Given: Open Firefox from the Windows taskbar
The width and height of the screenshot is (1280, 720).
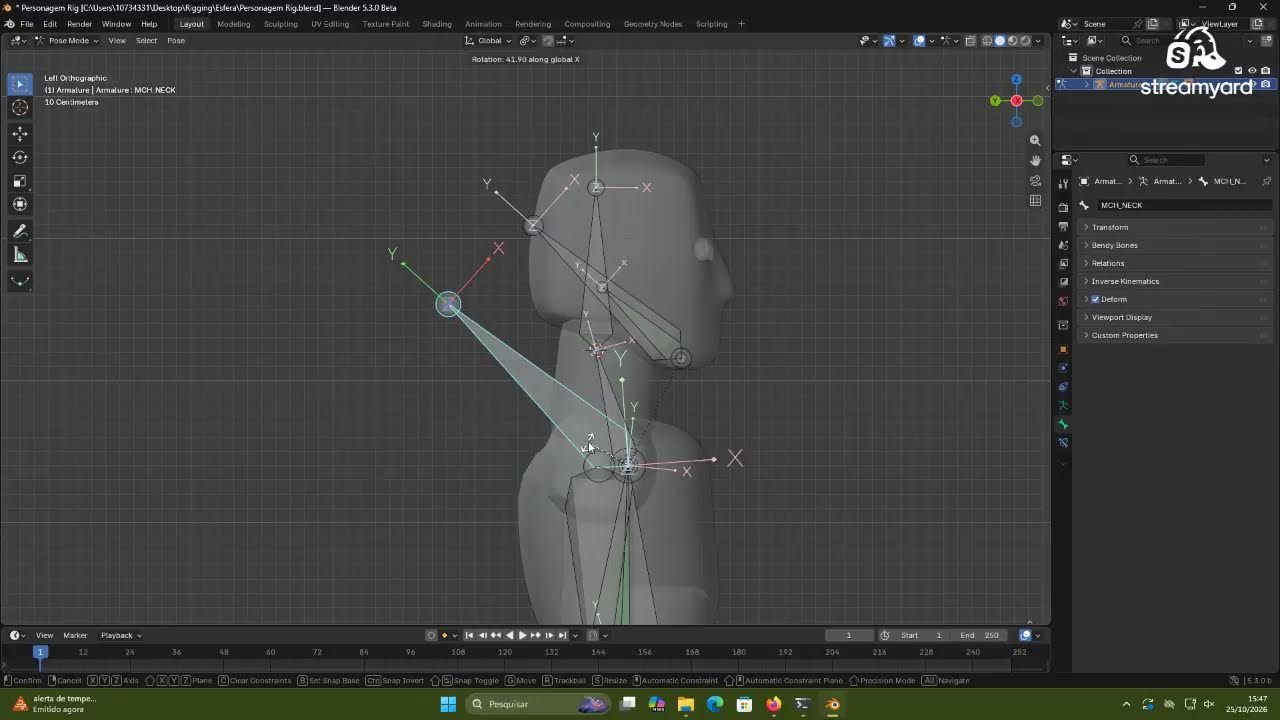Looking at the screenshot, I should point(773,704).
